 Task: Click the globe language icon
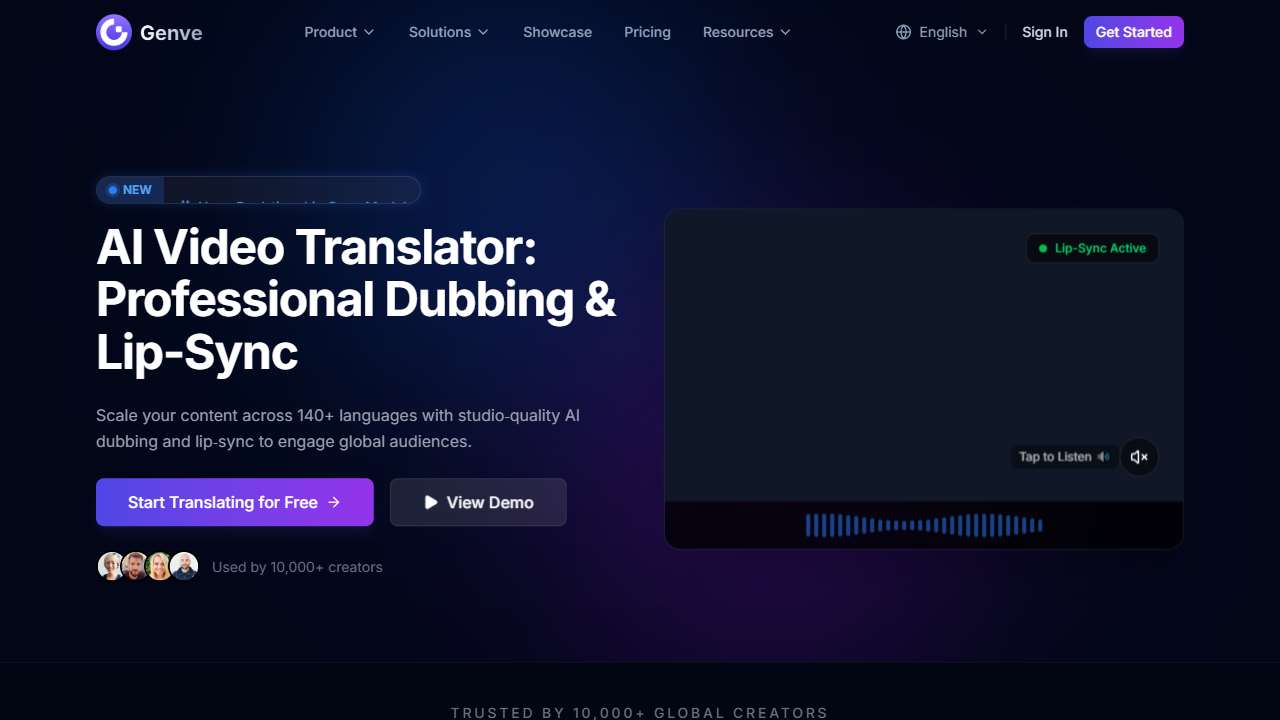(903, 32)
